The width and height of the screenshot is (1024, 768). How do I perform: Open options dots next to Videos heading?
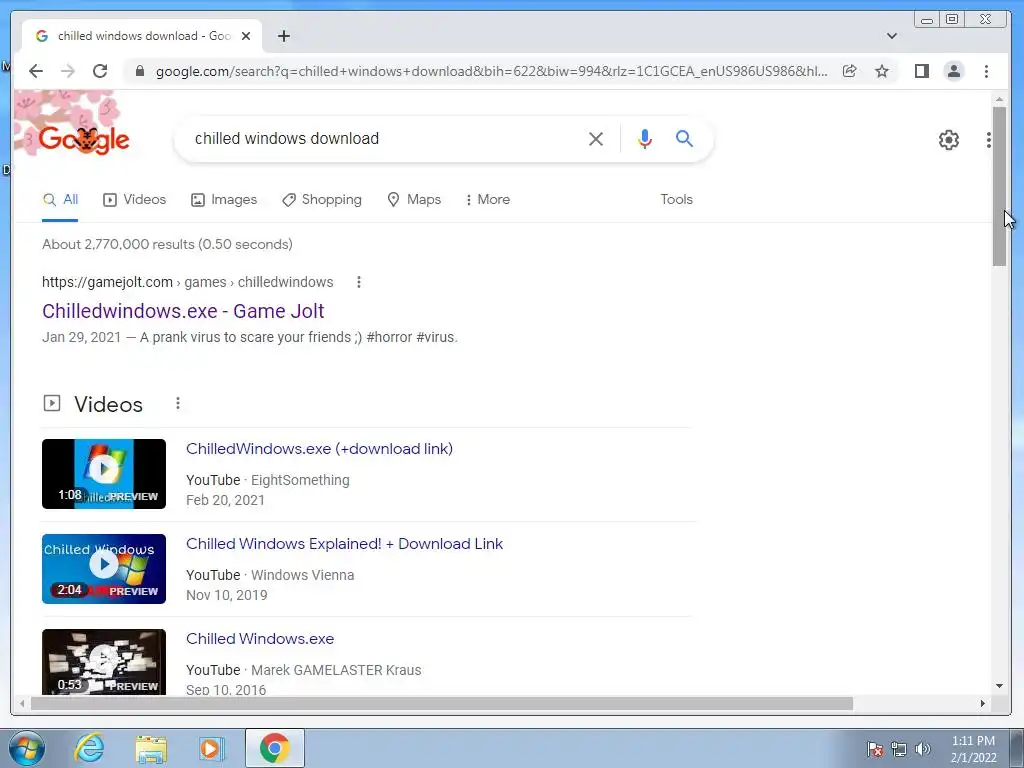(178, 404)
